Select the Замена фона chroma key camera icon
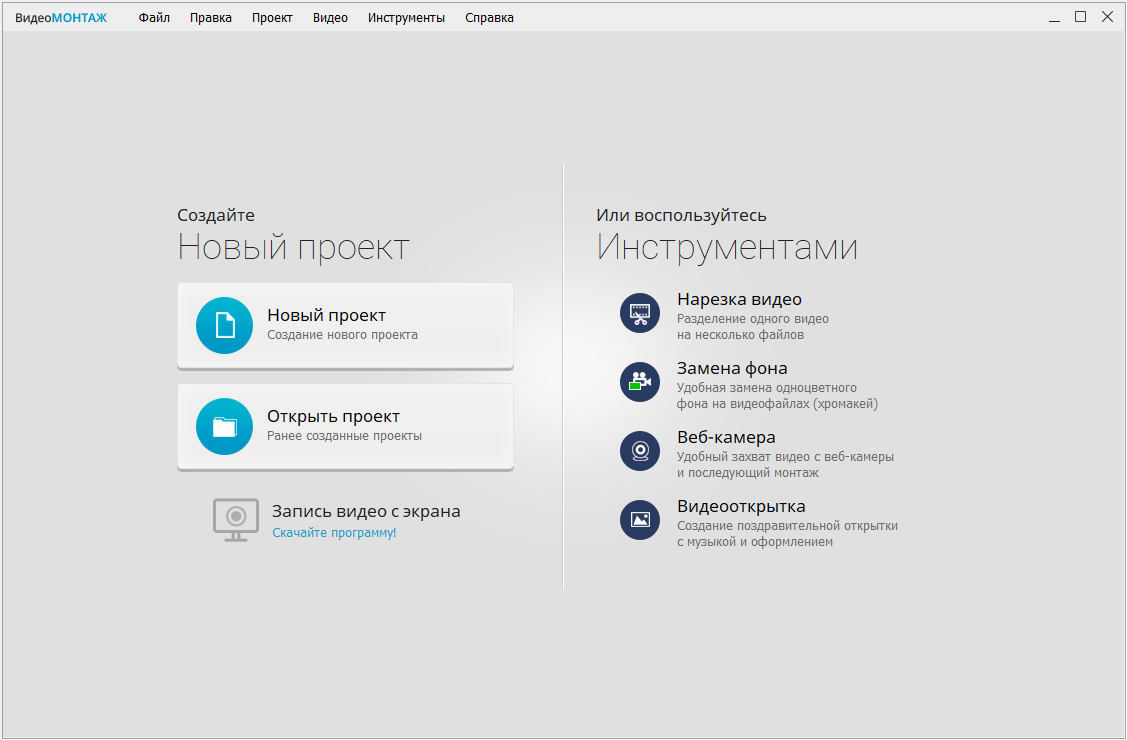 [x=640, y=382]
